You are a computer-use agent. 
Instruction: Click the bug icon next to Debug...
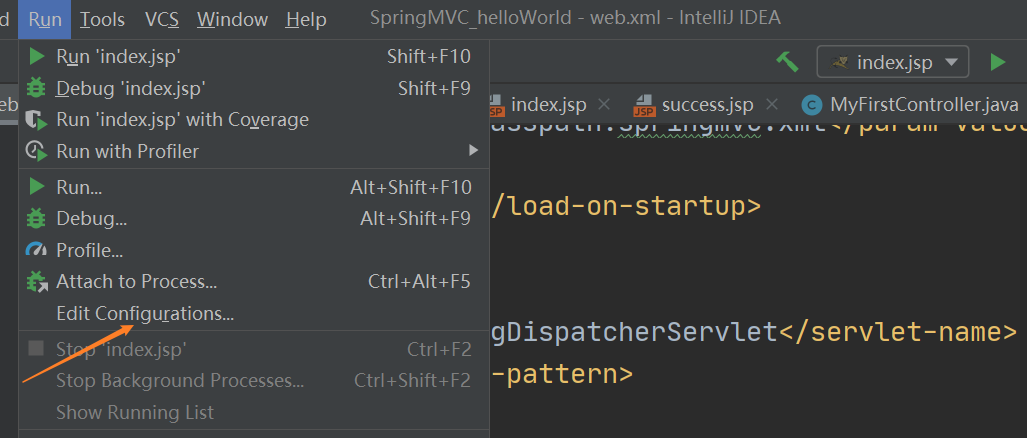[x=36, y=218]
